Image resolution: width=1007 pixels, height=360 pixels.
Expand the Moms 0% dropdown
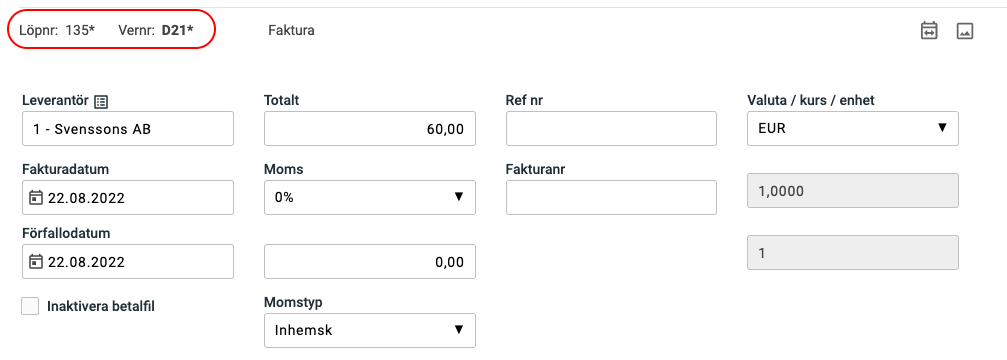click(x=370, y=197)
